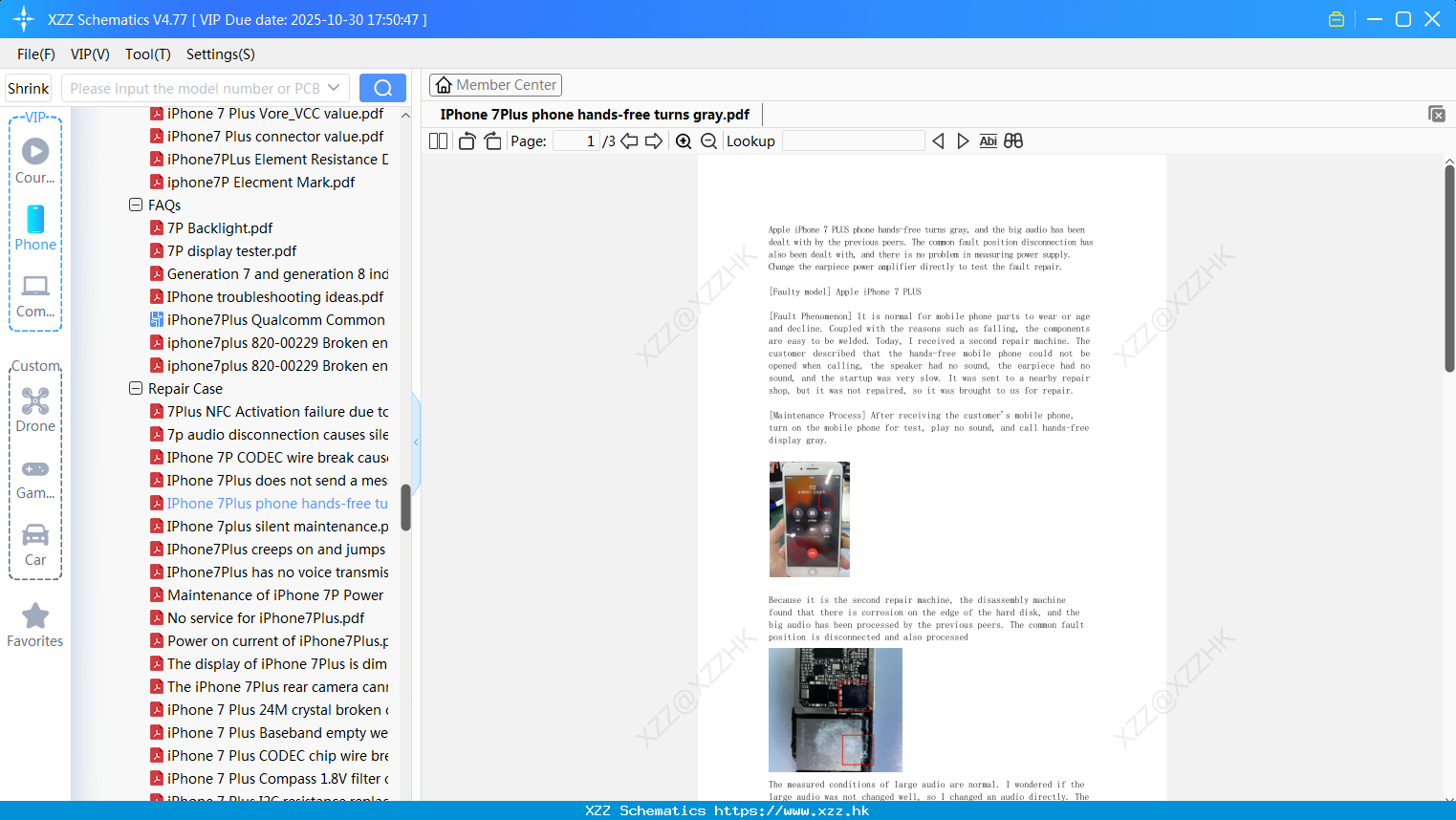Click the blue search button
The image size is (1456, 820).
382,88
